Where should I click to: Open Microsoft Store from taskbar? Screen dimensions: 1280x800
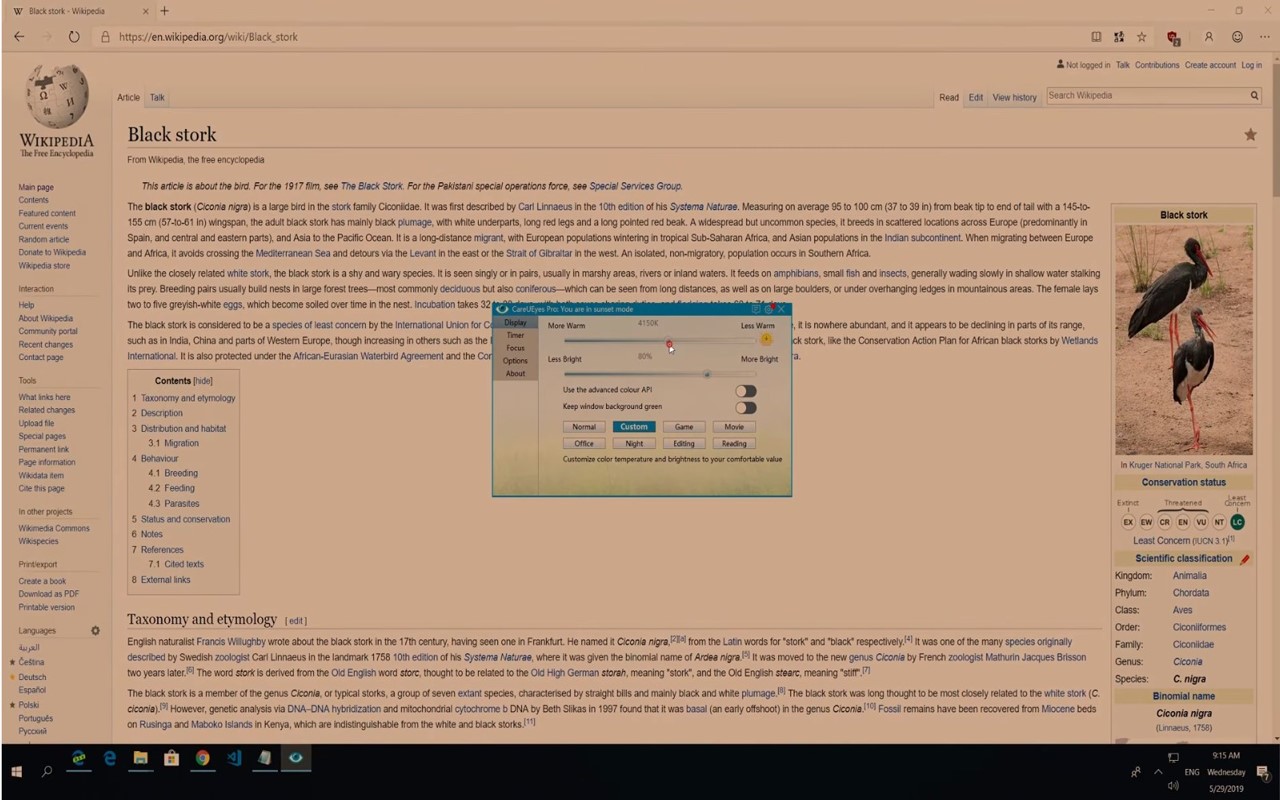(172, 758)
